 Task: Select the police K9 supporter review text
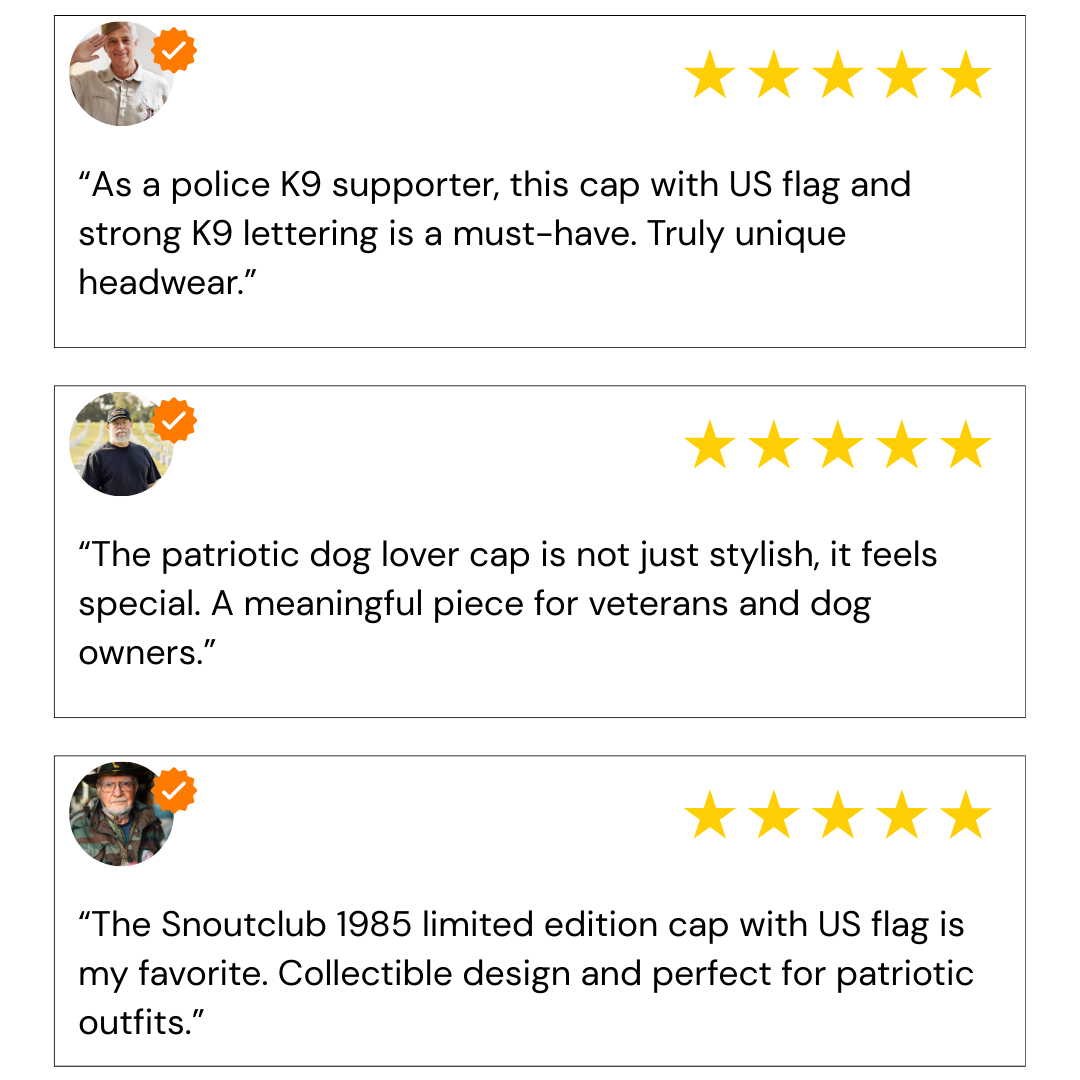coord(495,233)
